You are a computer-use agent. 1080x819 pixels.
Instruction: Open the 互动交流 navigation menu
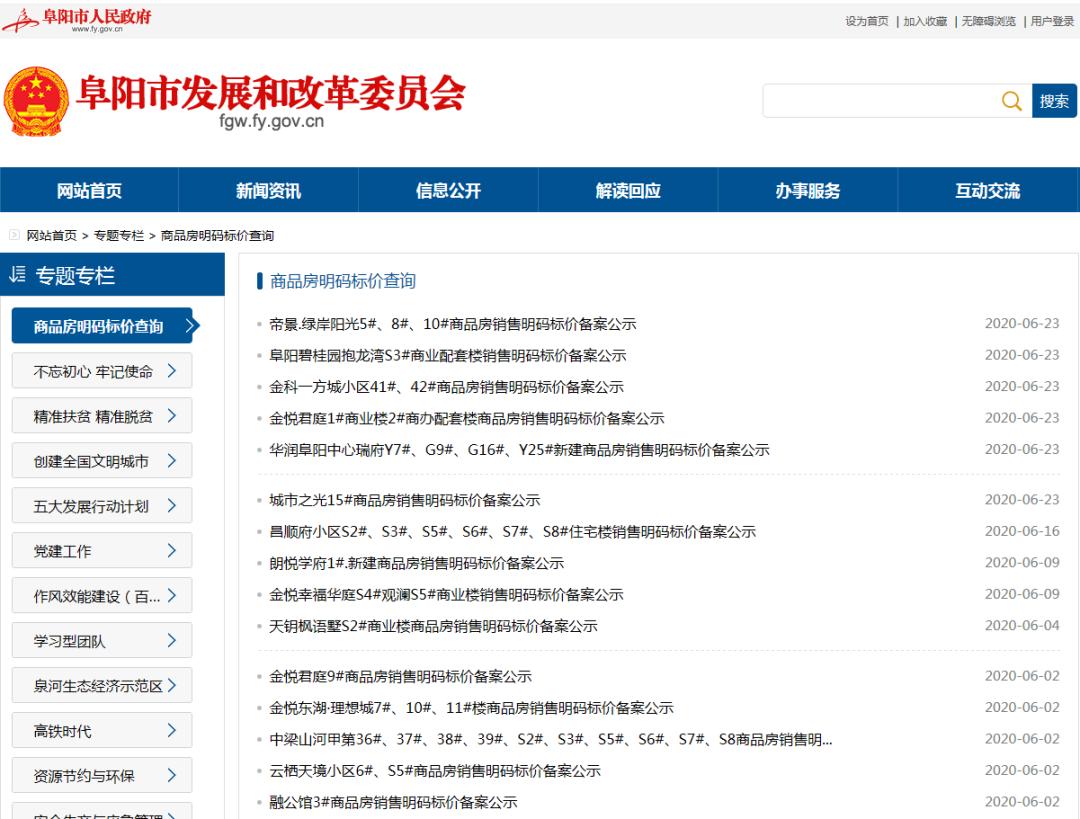(x=986, y=190)
